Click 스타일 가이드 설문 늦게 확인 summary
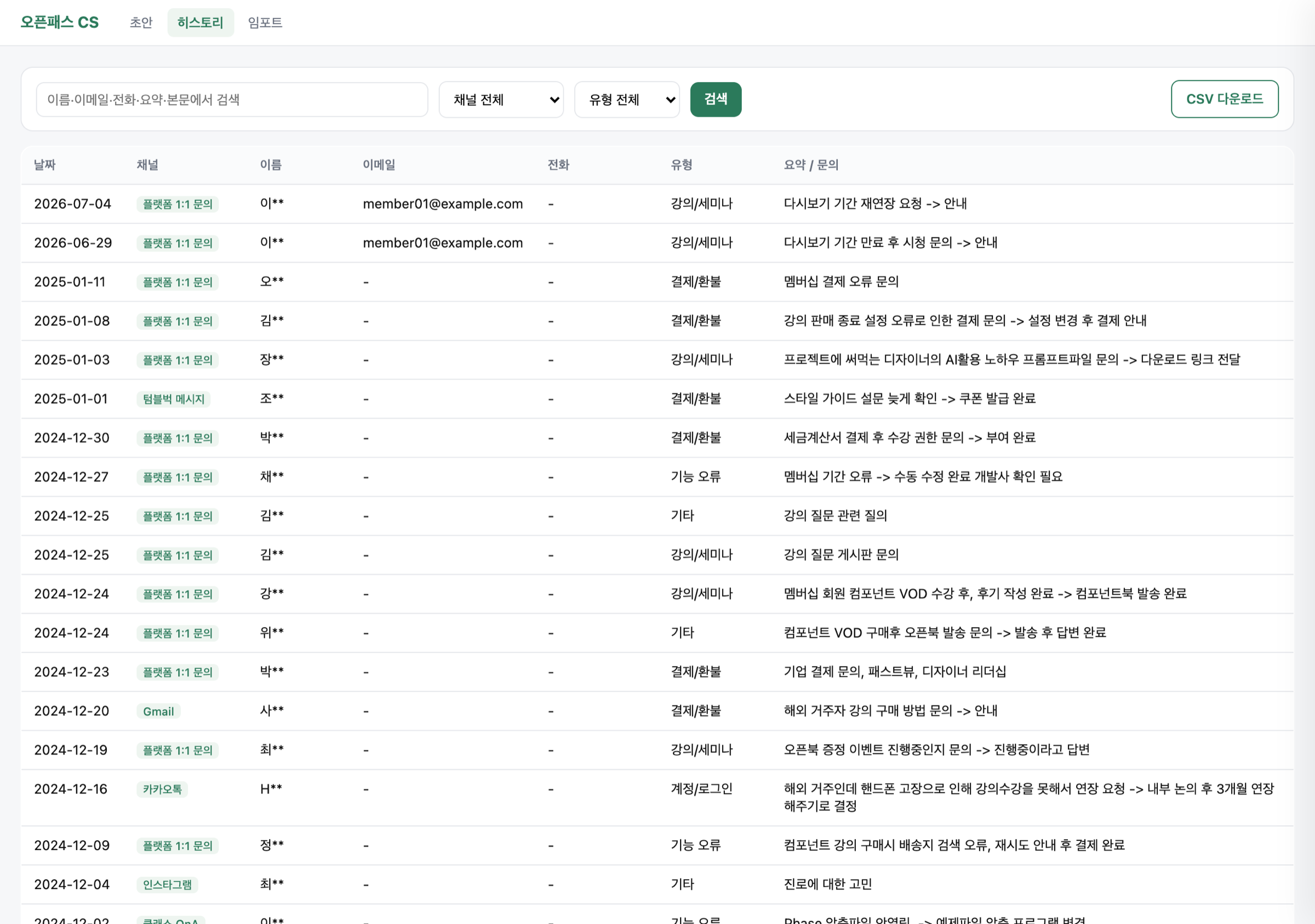 tap(910, 398)
